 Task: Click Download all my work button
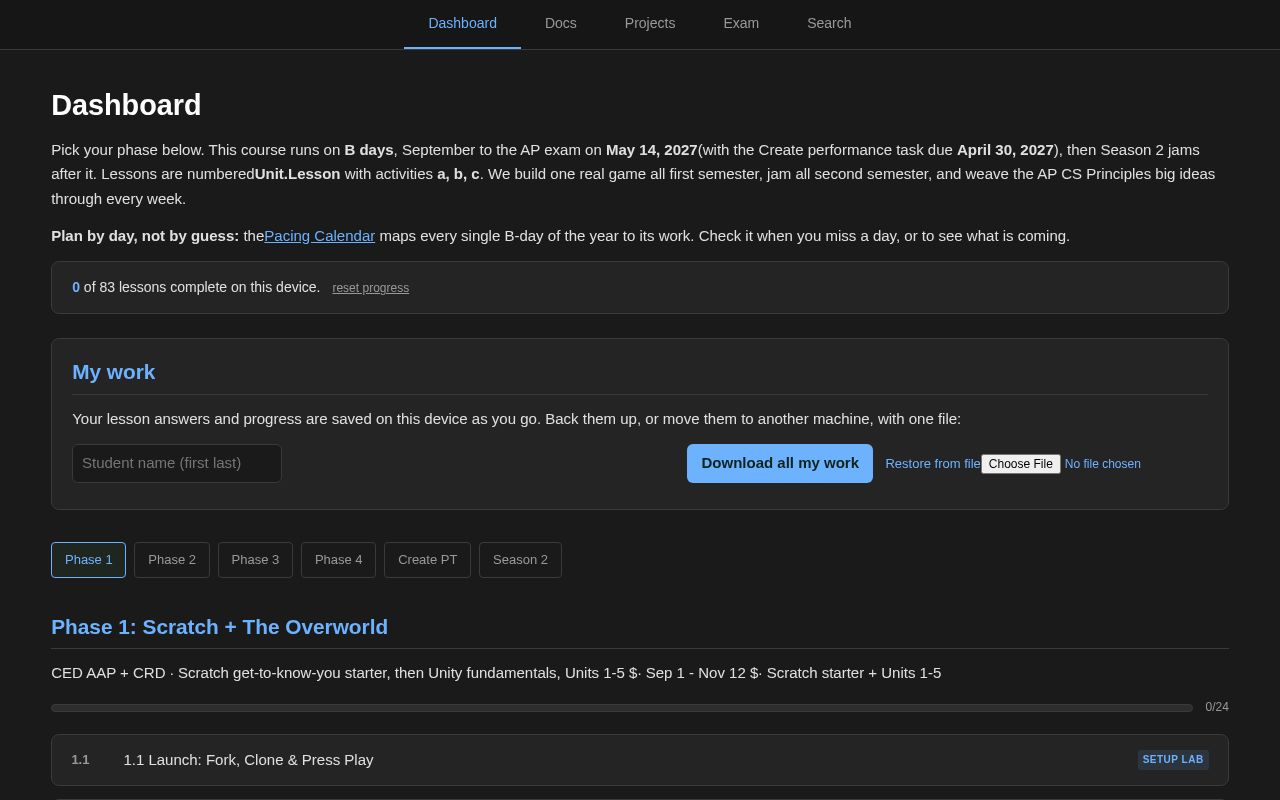pos(780,463)
